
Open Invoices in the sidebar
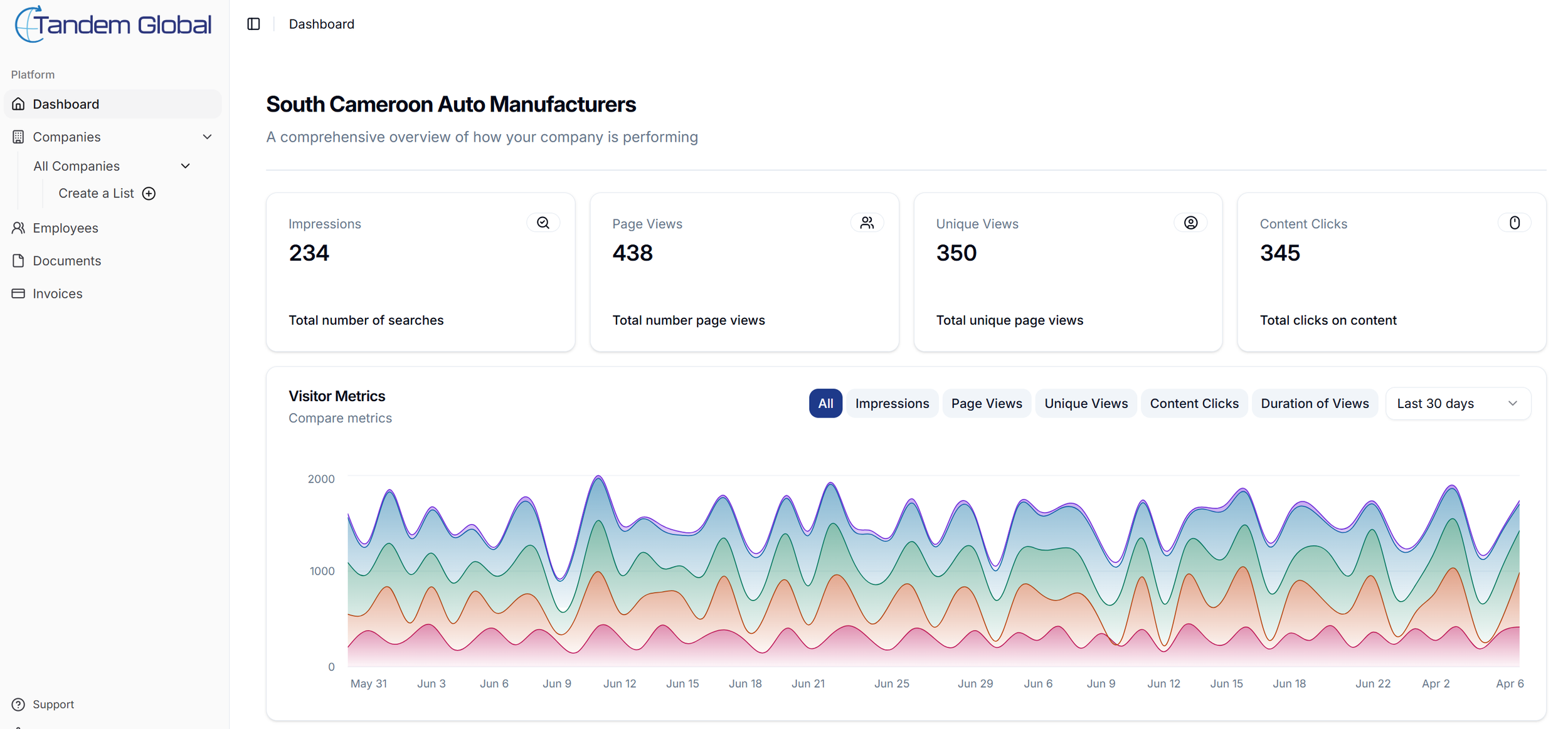57,293
